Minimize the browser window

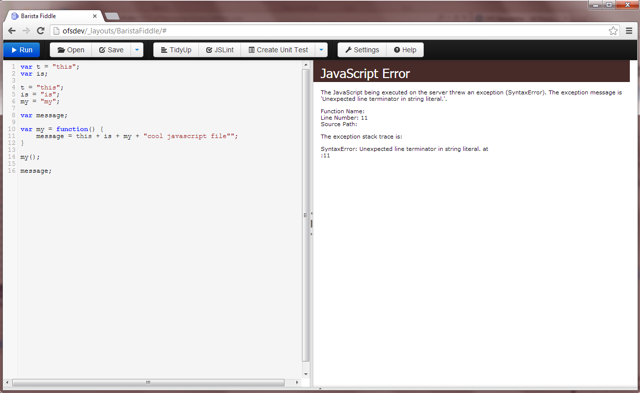click(596, 5)
